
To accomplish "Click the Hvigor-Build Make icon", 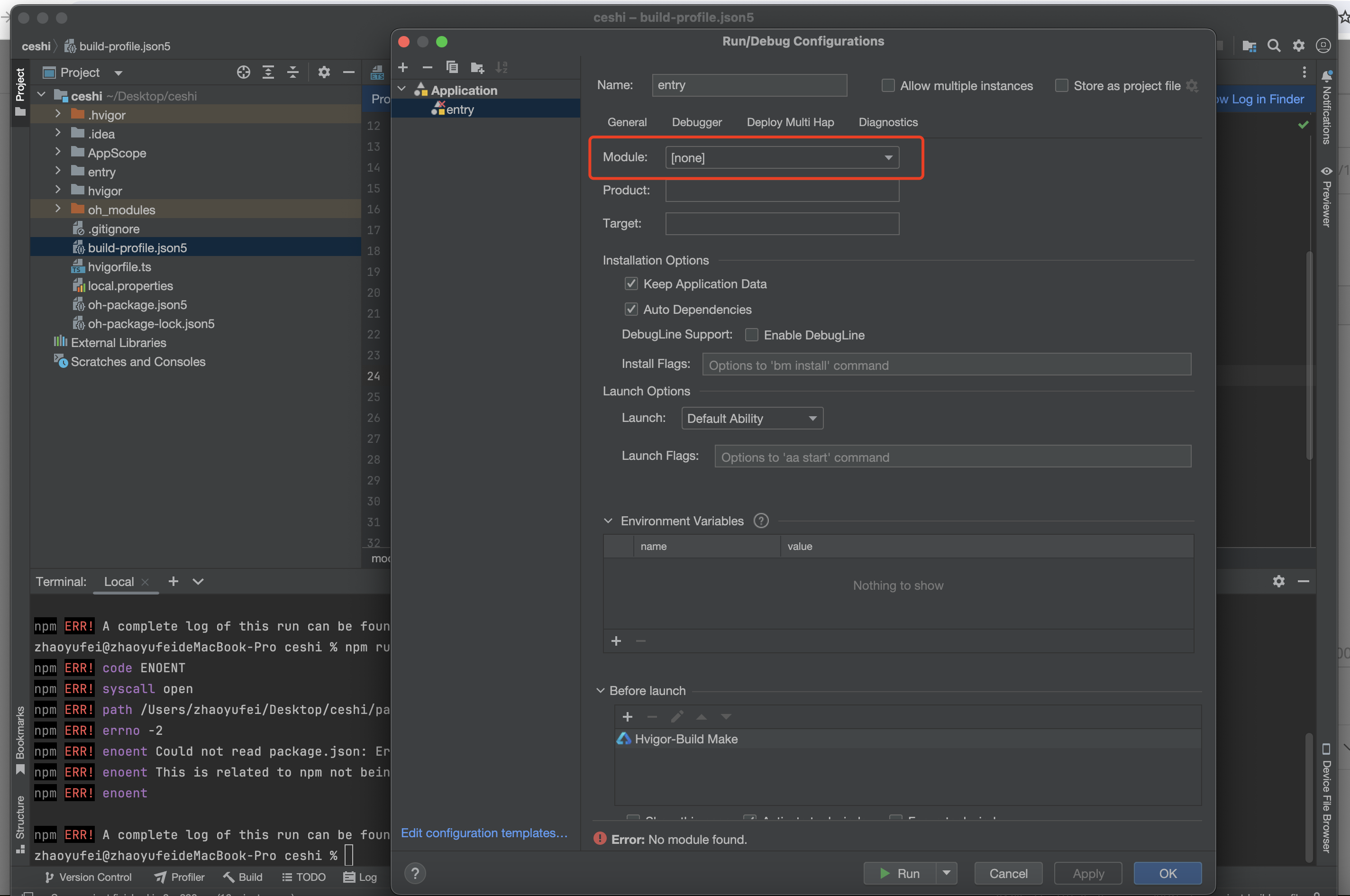I will pos(622,738).
